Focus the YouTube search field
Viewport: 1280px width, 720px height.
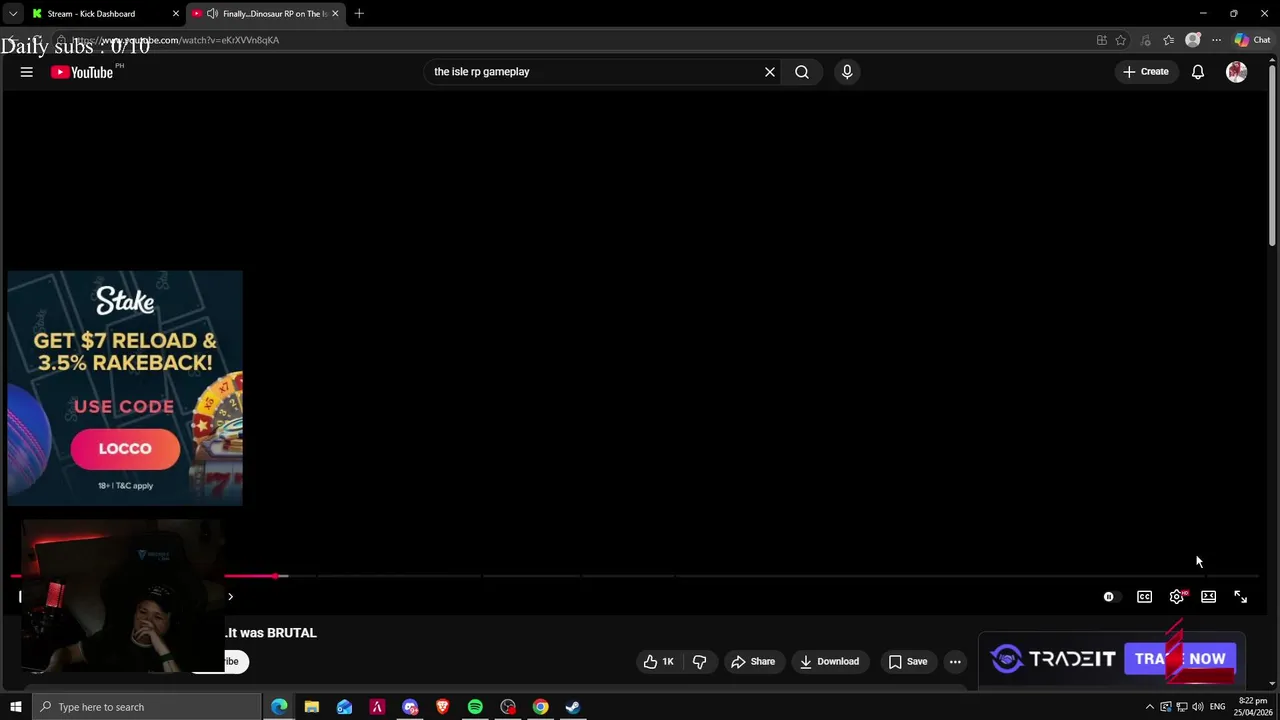(593, 72)
